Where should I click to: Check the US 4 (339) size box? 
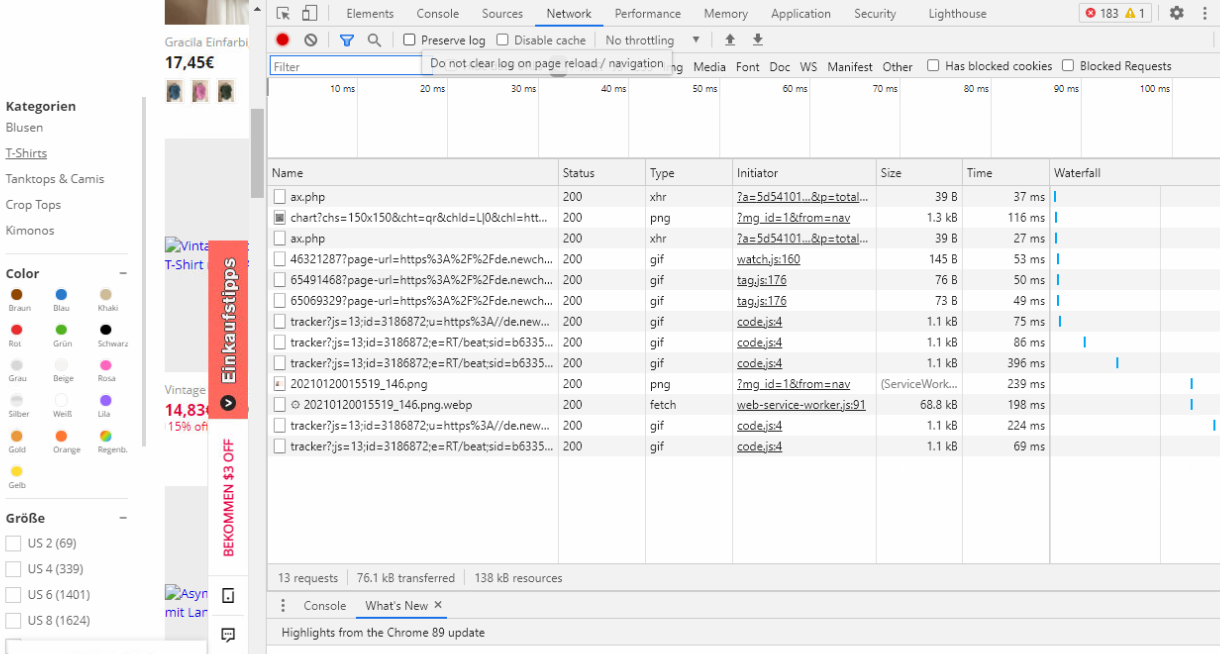coord(13,569)
